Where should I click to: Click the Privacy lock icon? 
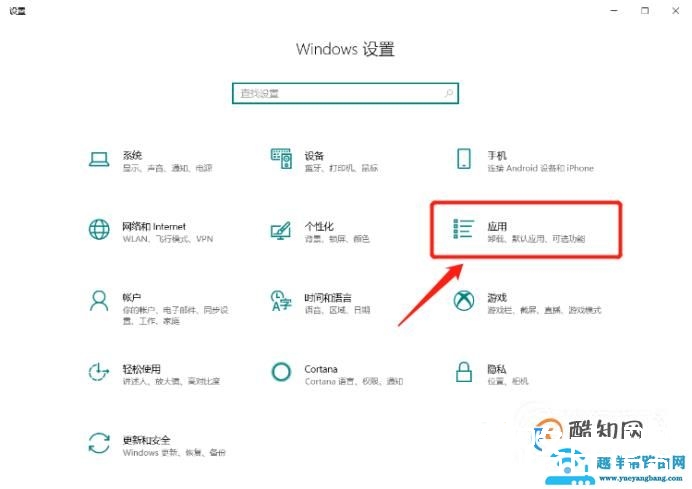coord(464,372)
